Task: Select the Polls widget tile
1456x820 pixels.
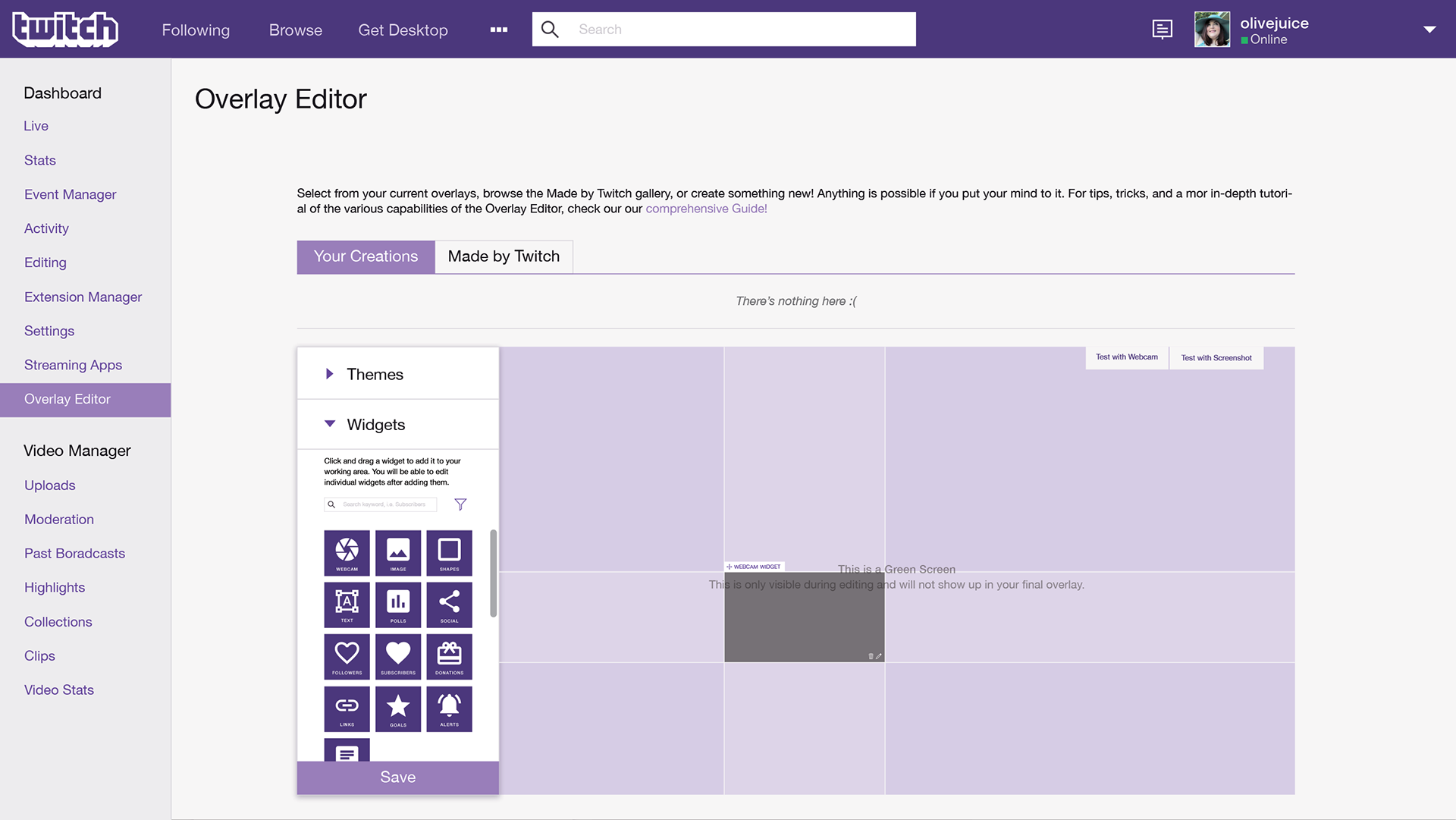Action: 398,605
